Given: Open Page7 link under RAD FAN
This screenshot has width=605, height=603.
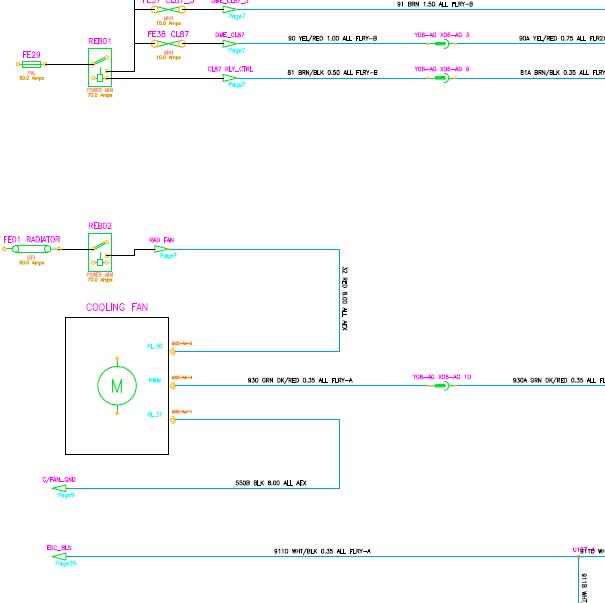Looking at the screenshot, I should [x=168, y=256].
